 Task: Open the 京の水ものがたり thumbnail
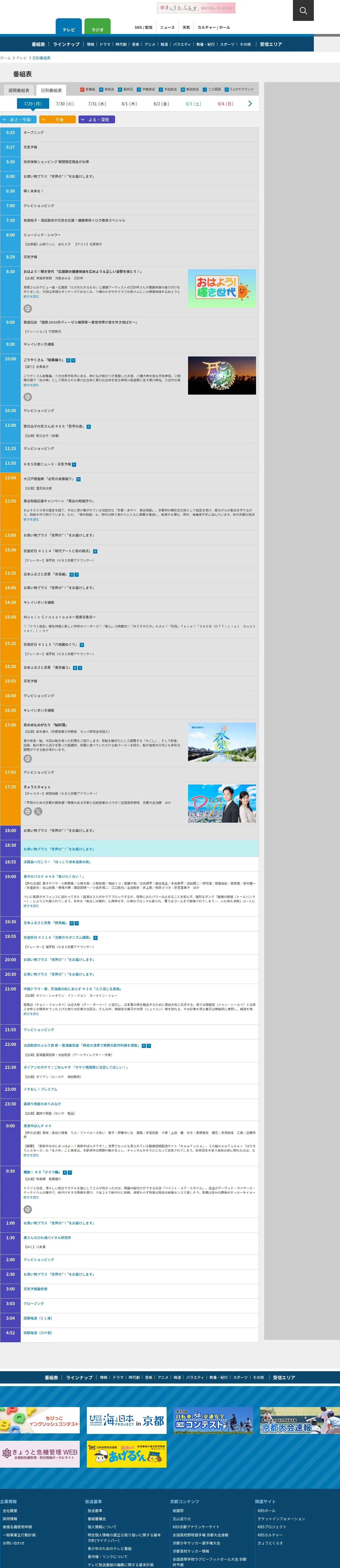click(222, 742)
